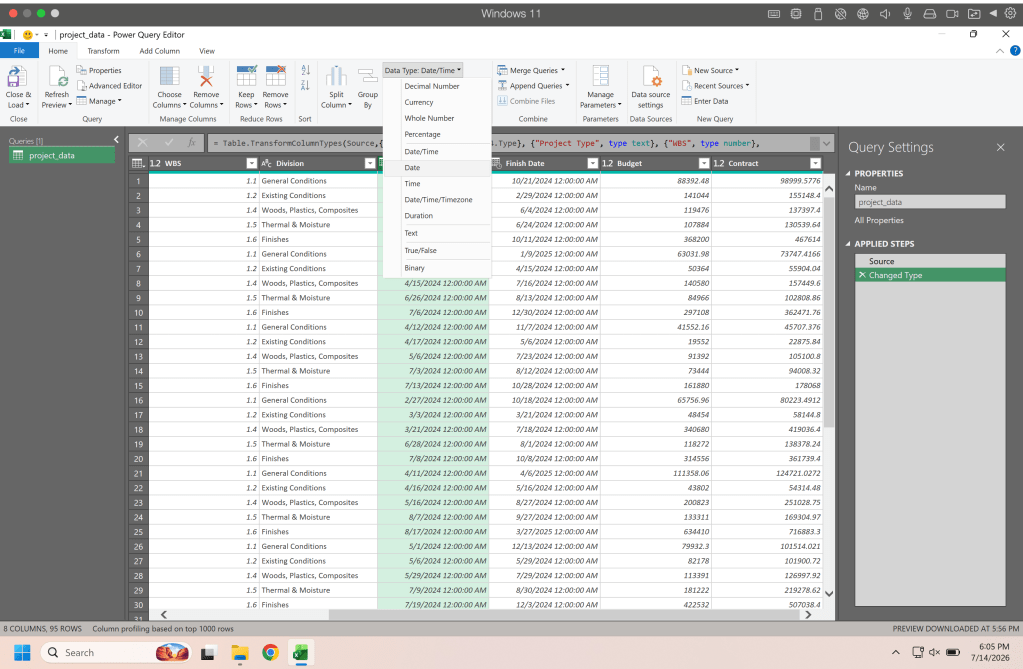Open the Windows Start menu
This screenshot has width=1023, height=669.
point(22,652)
